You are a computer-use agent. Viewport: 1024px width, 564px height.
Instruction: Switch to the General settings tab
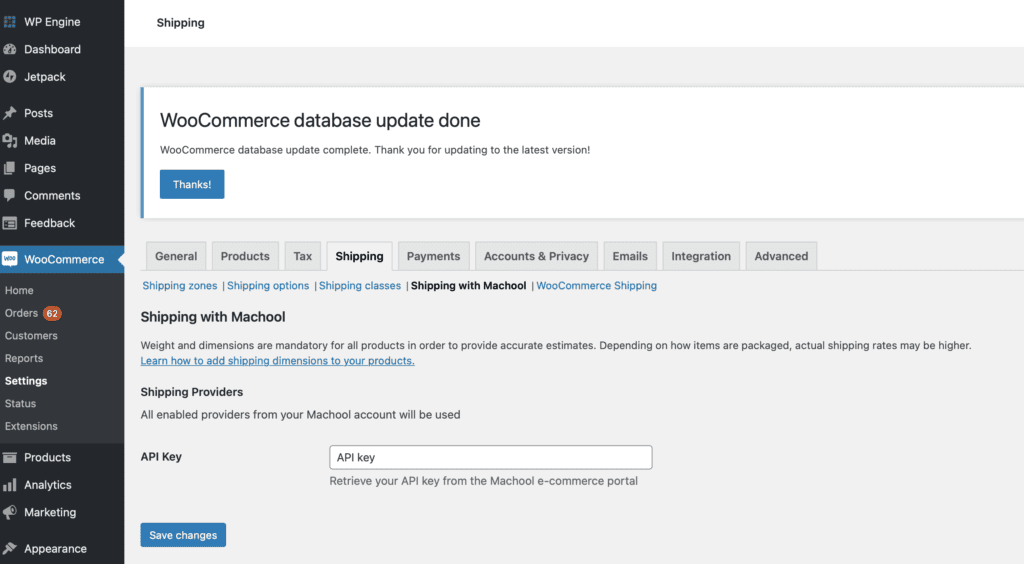[x=176, y=256]
